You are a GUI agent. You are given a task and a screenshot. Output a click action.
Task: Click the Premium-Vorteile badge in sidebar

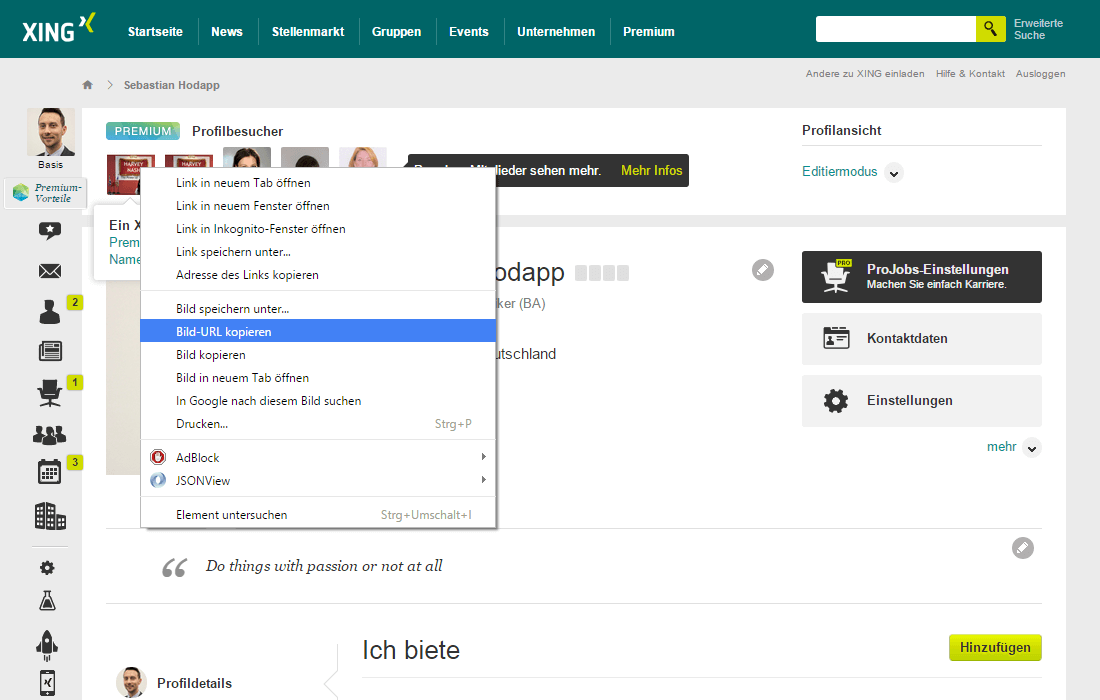click(46, 193)
